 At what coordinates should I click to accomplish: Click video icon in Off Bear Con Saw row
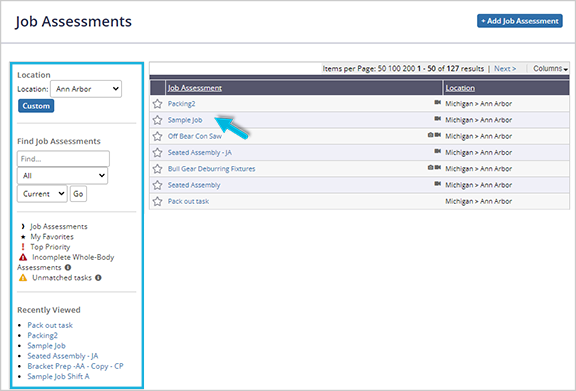[x=438, y=135]
